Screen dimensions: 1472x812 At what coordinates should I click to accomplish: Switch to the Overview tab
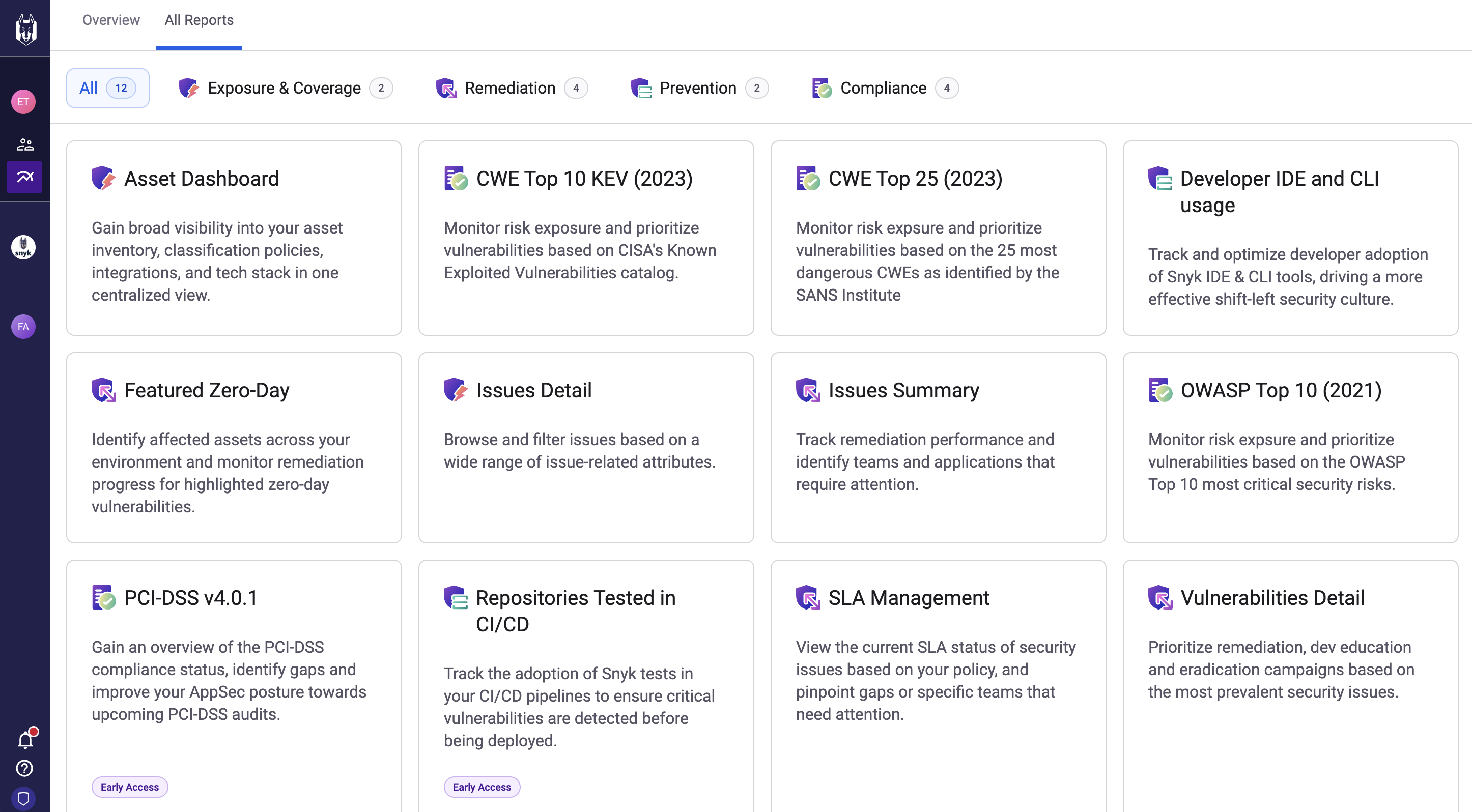[111, 20]
